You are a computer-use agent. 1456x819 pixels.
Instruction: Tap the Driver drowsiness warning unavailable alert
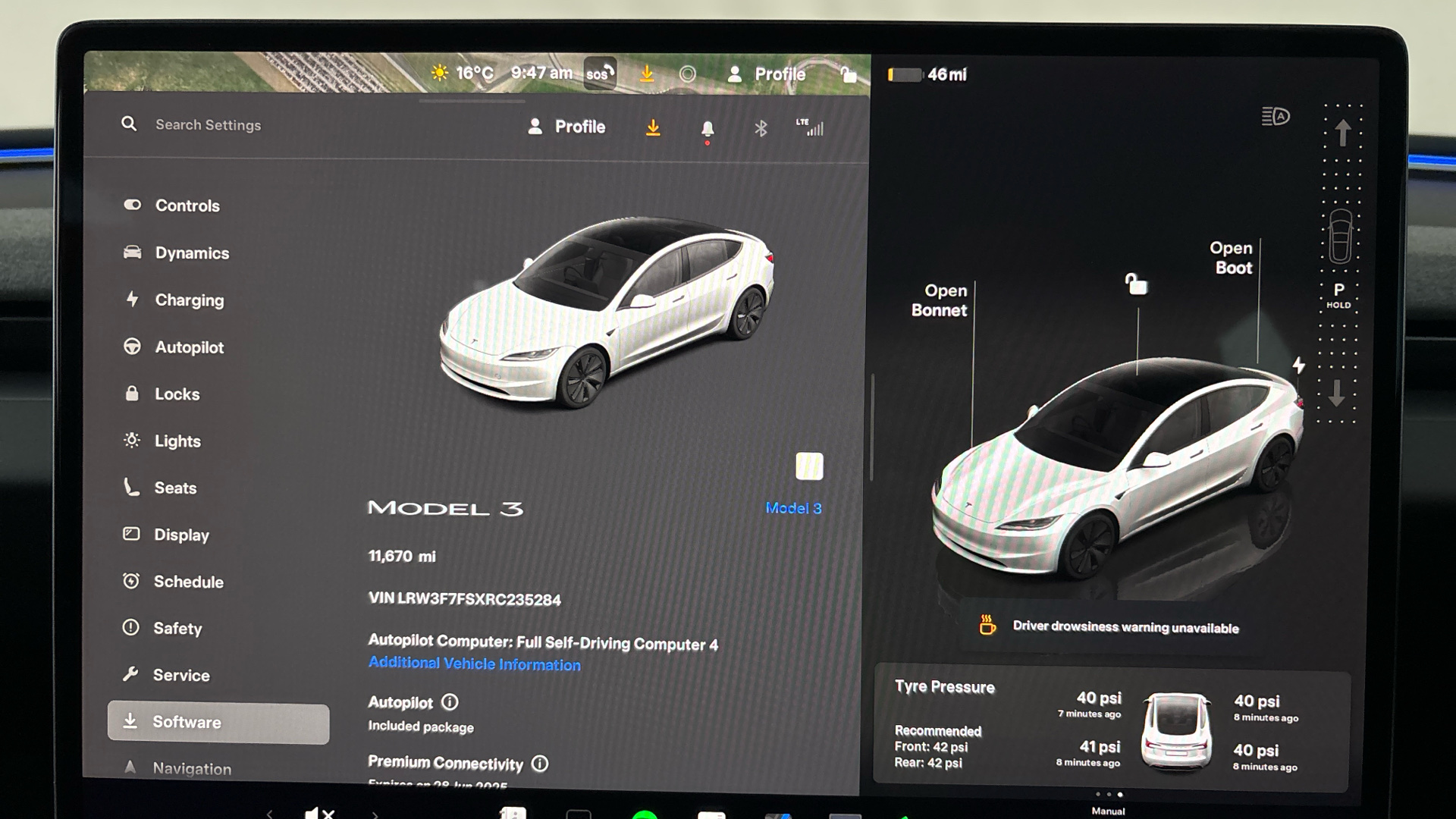click(x=1109, y=626)
